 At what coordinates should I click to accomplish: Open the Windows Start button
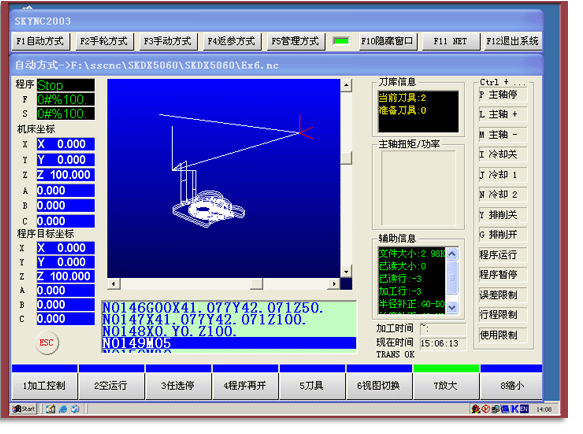(24, 409)
